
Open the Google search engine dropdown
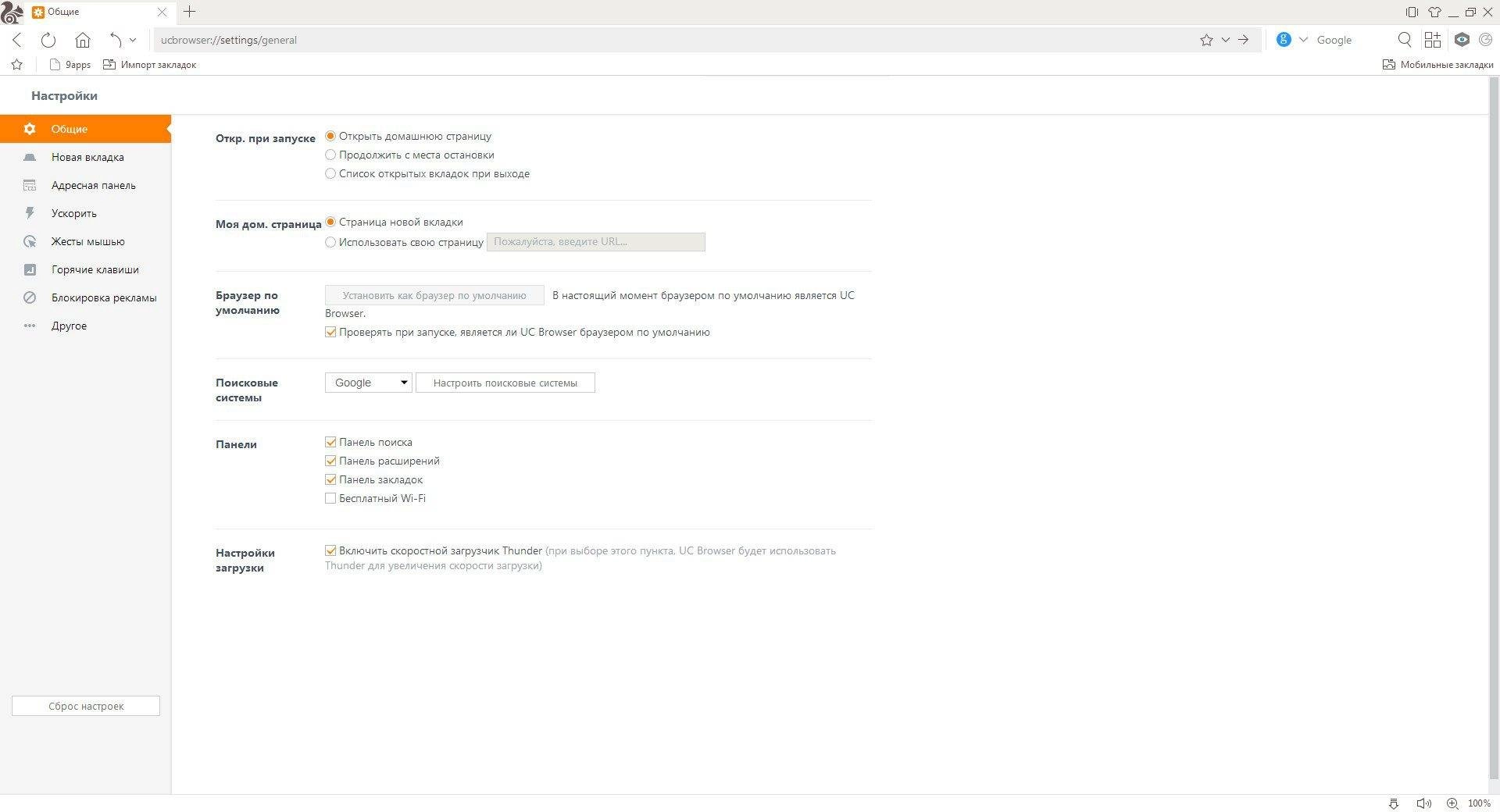click(x=369, y=383)
